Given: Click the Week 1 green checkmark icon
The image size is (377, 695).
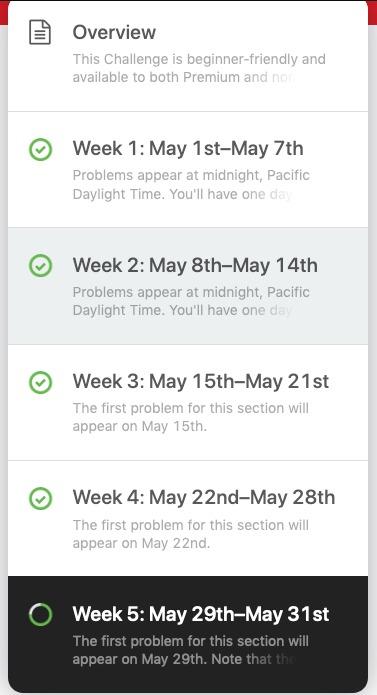Looking at the screenshot, I should [40, 149].
